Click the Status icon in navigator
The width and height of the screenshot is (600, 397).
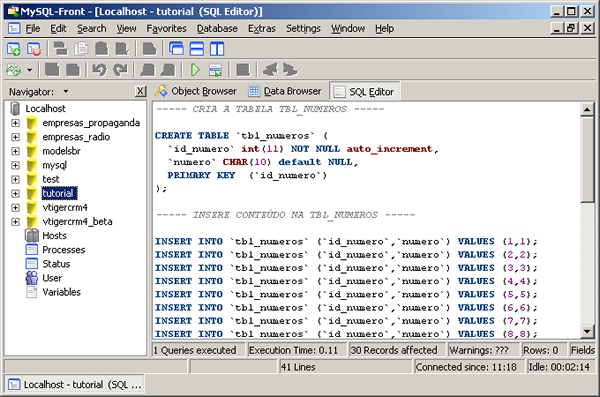click(32, 264)
